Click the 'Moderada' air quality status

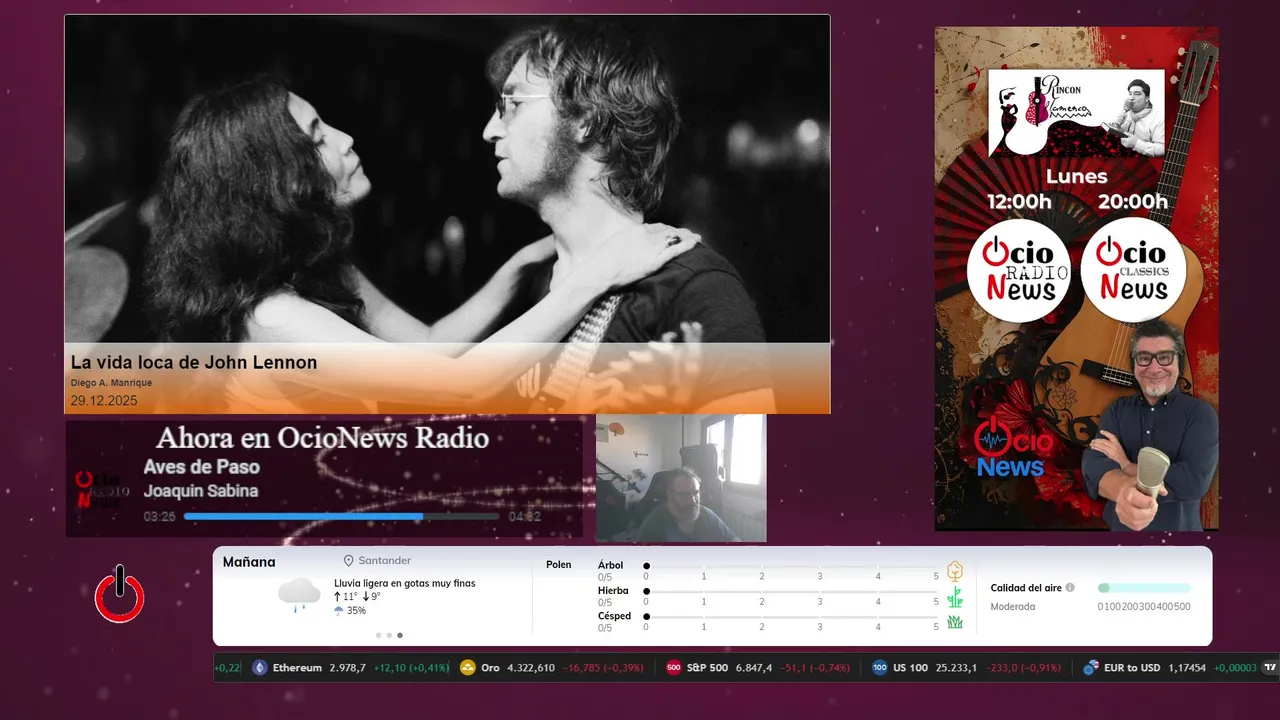pos(1013,607)
